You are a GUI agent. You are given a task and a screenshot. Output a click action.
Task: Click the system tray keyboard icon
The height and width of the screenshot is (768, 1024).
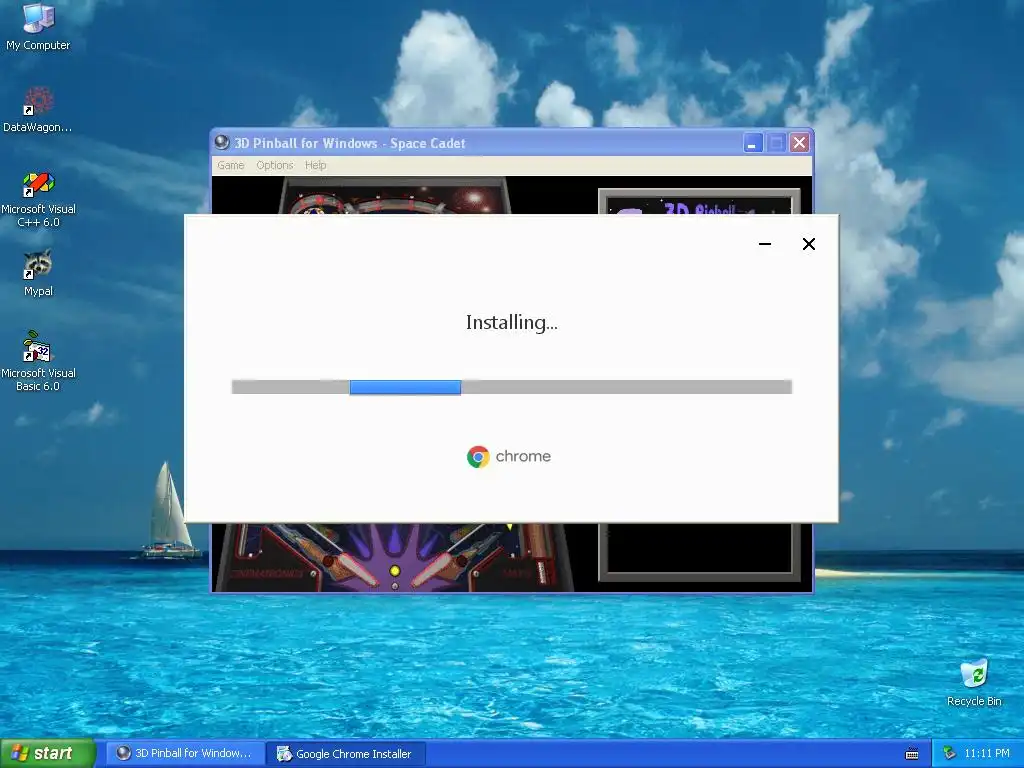(912, 754)
